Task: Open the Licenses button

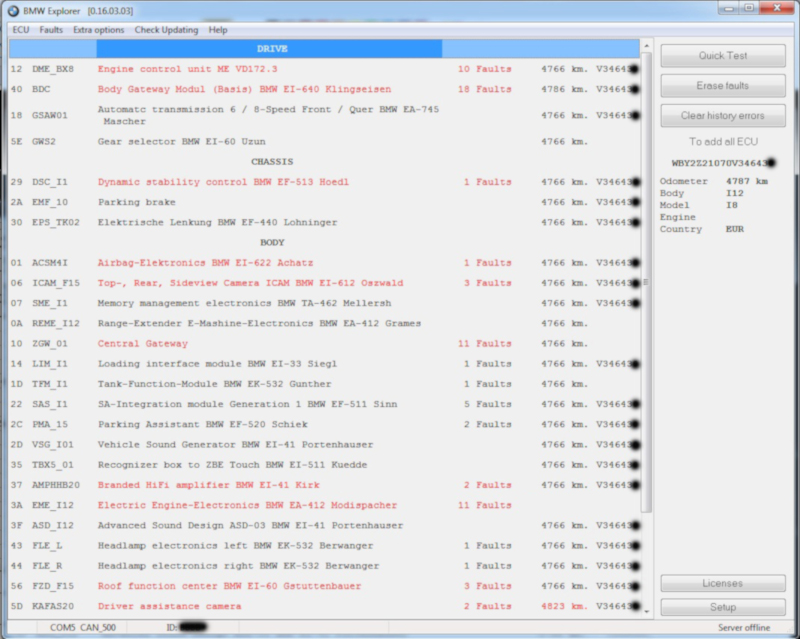Action: [x=723, y=583]
